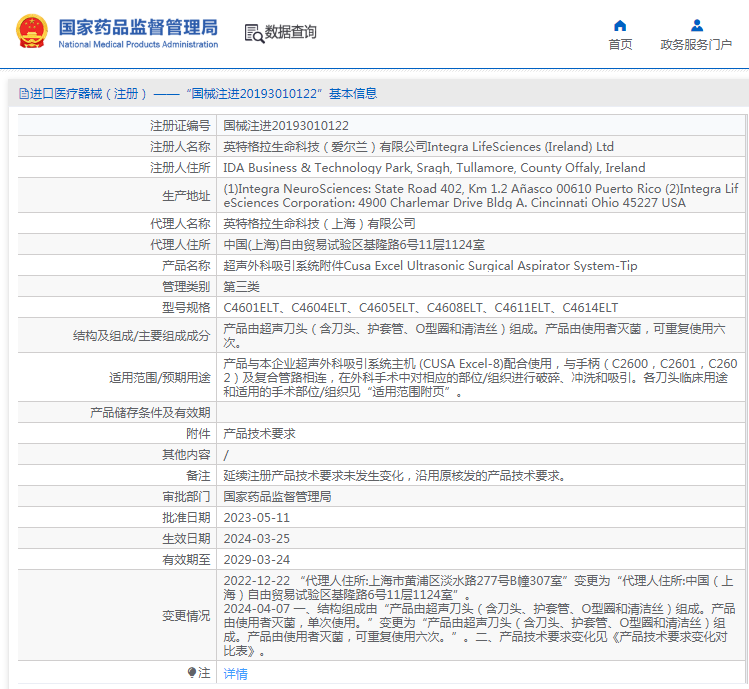The height and width of the screenshot is (689, 749).
Task: Click the 有效期至 row label
Action: (186, 560)
